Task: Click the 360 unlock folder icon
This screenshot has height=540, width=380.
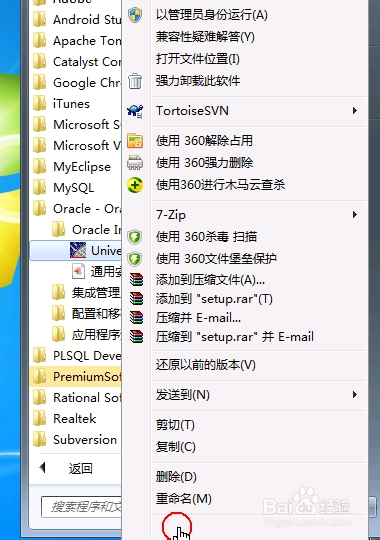Action: point(135,141)
